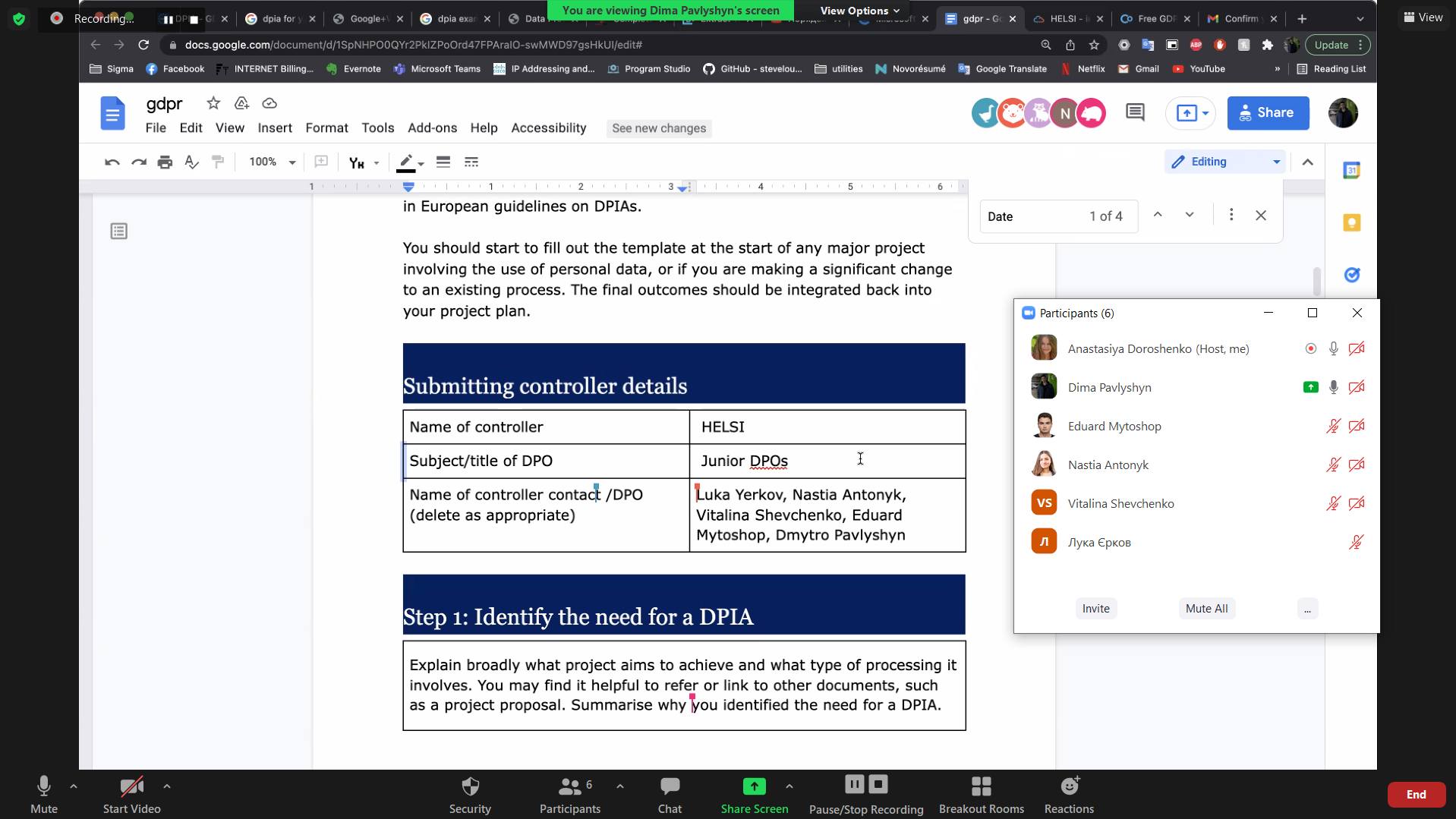Viewport: 1456px width, 819px height.
Task: Click the Mute All button
Action: click(x=1206, y=609)
